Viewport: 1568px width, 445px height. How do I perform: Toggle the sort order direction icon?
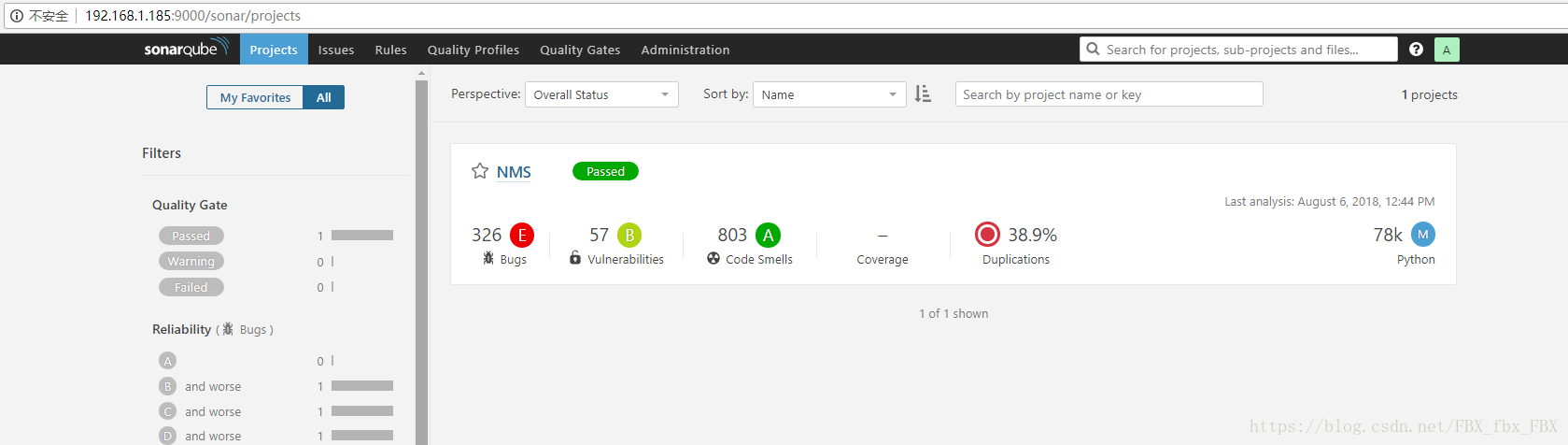coord(923,93)
